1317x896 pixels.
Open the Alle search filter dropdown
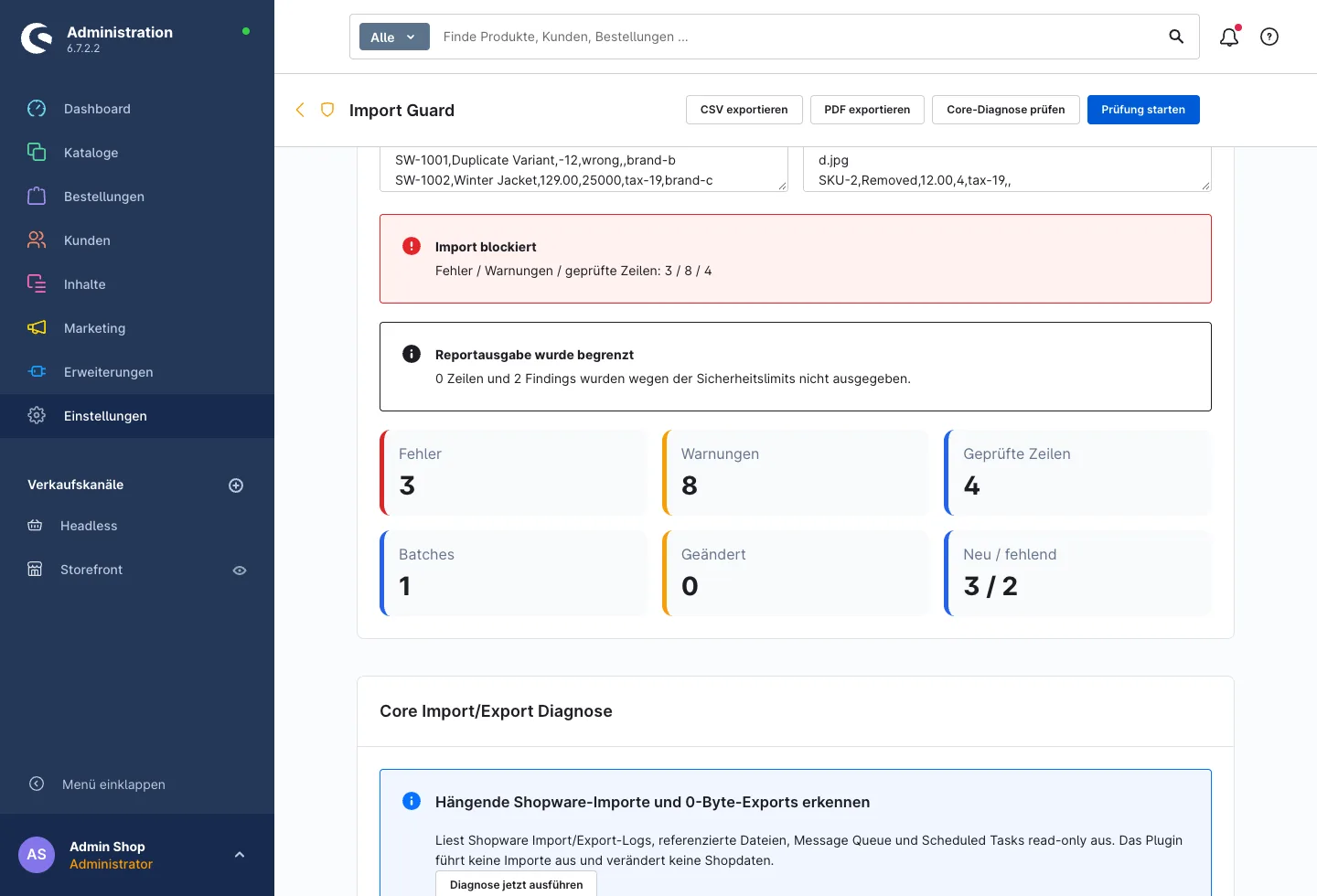point(394,37)
